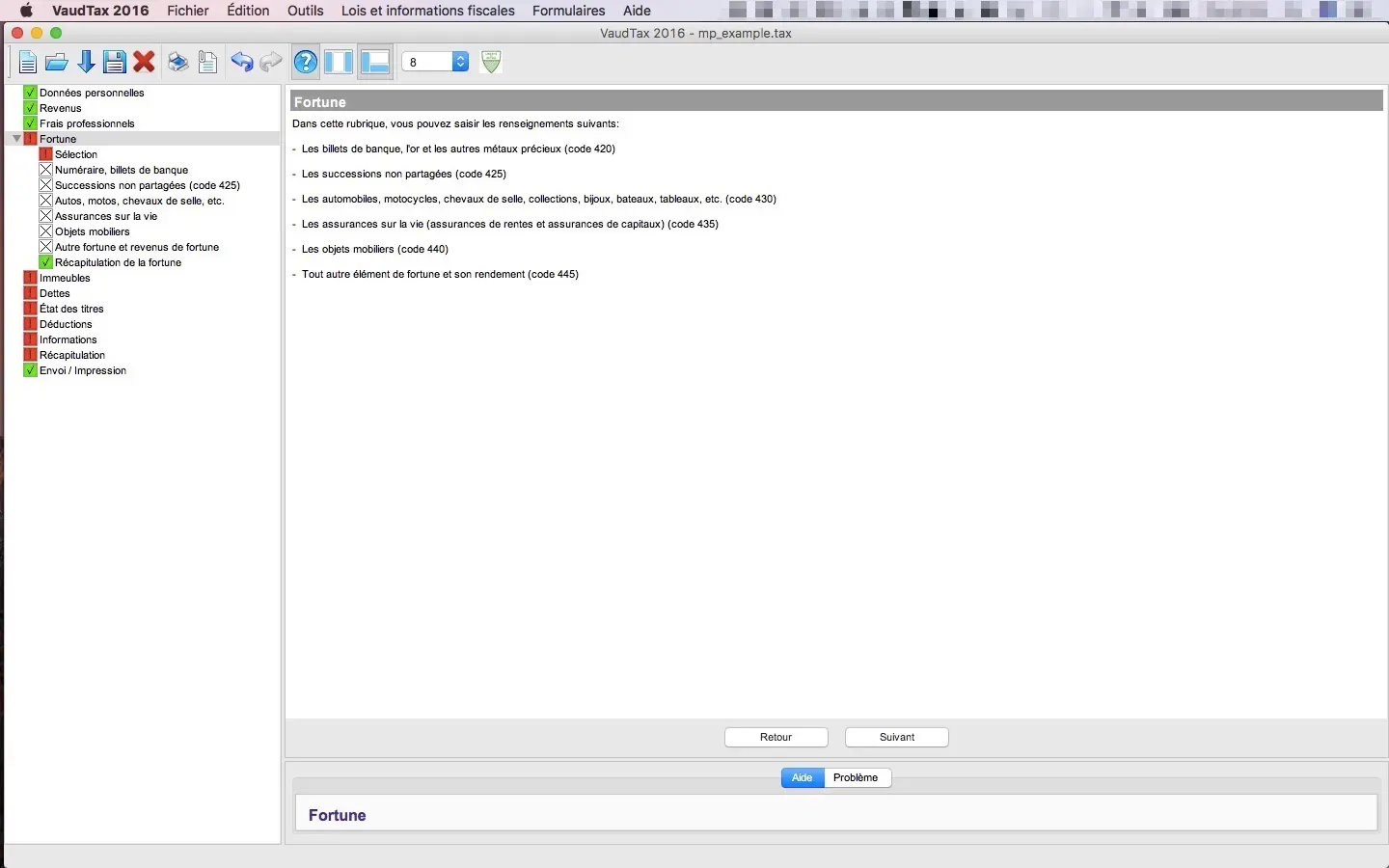Open the Outils menu
Screen dimensions: 1389x868
pos(306,11)
